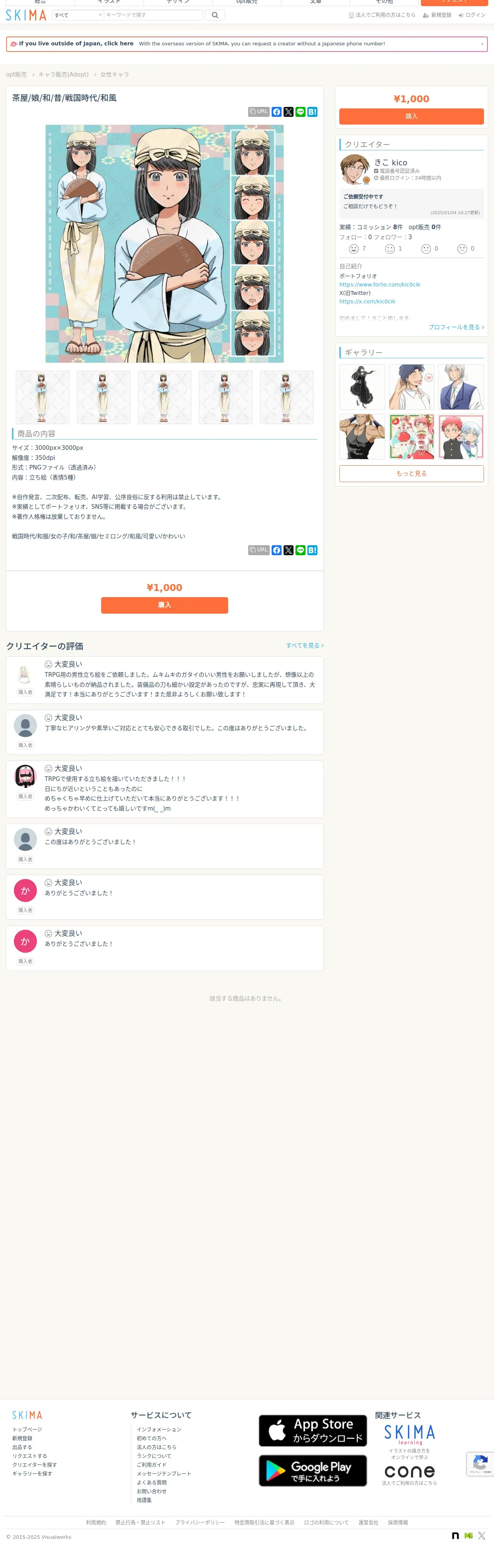
Task: Open creator きこ kico avatar
Action: pyautogui.click(x=354, y=169)
